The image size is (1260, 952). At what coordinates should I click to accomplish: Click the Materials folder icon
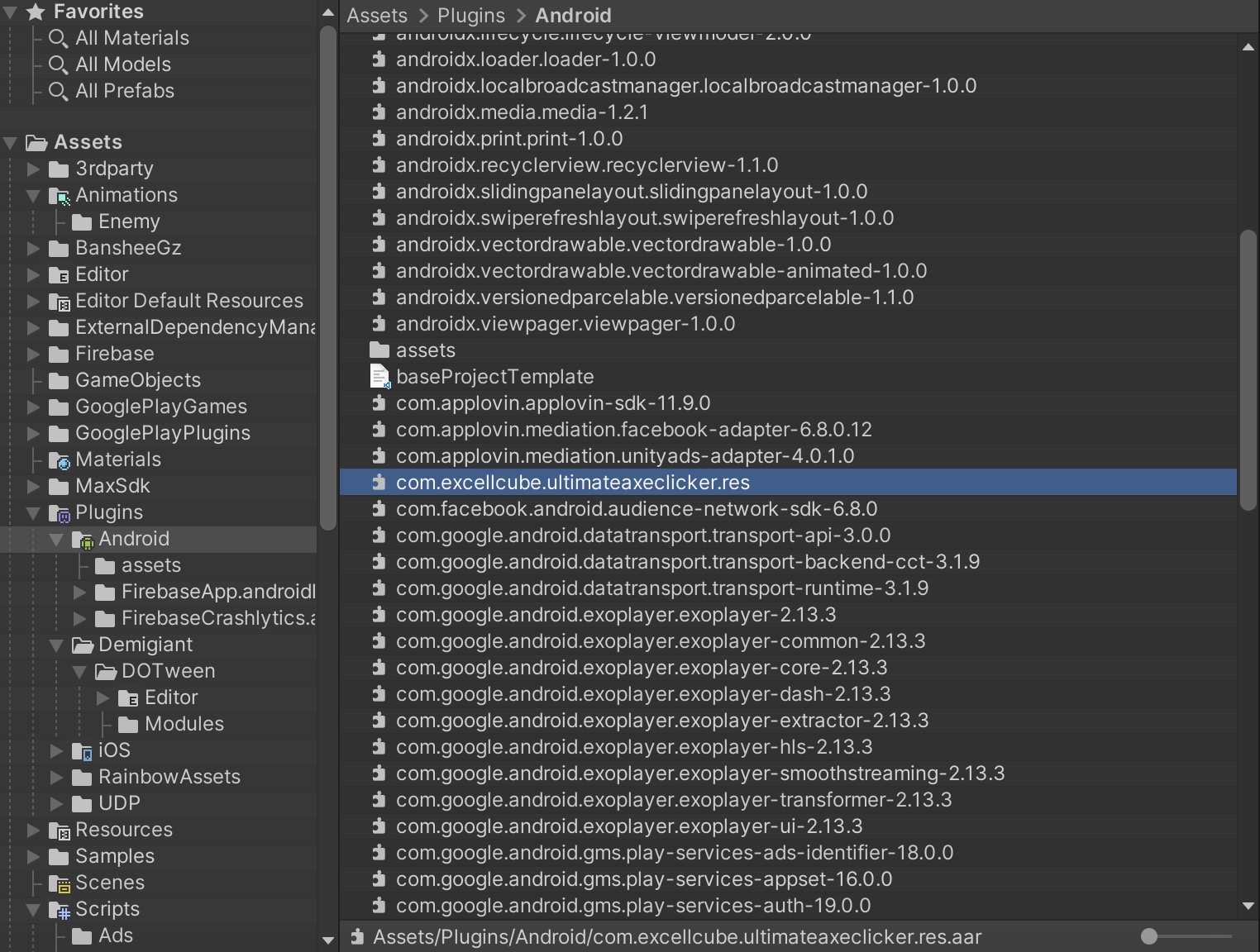tap(60, 460)
